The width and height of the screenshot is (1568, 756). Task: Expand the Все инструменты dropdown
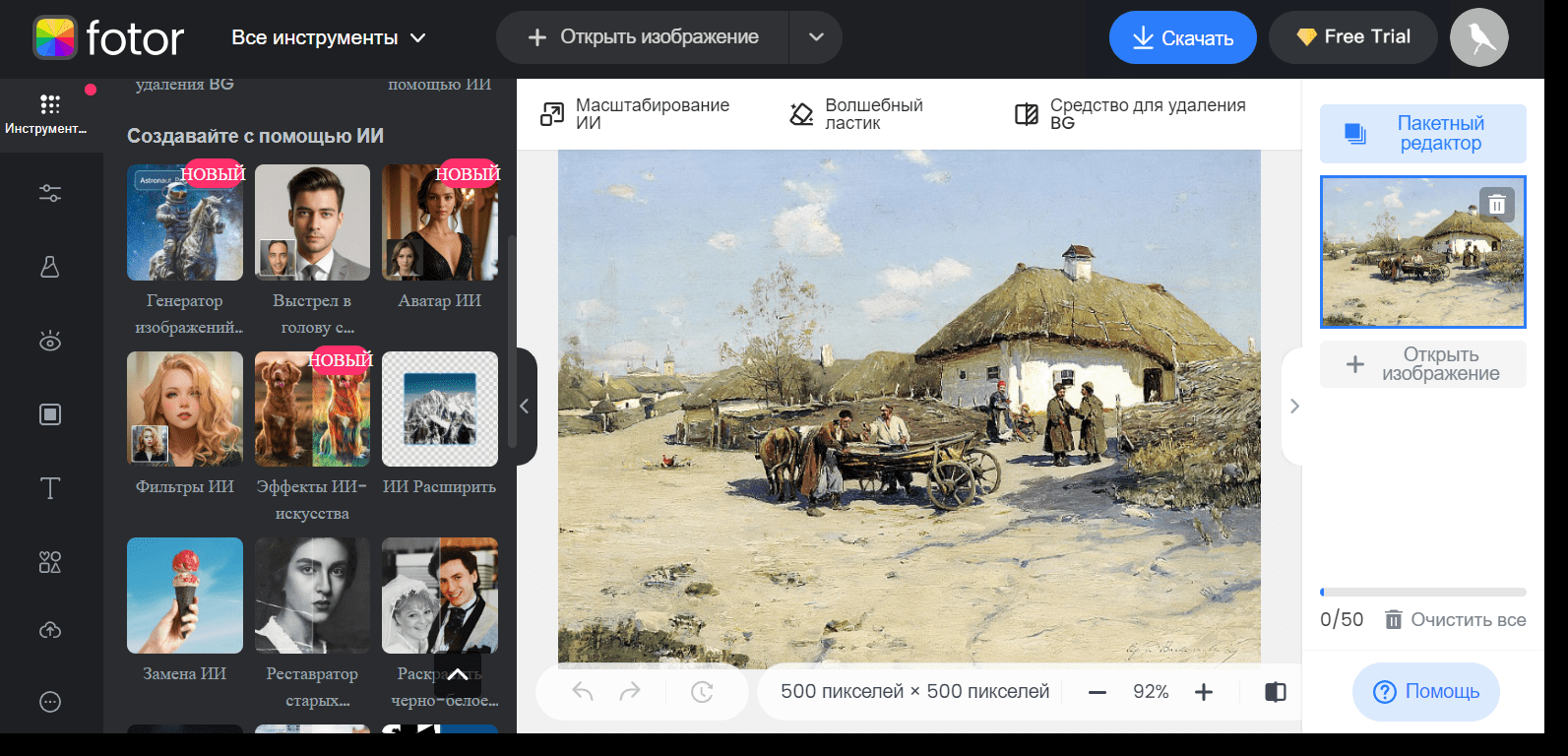click(329, 37)
